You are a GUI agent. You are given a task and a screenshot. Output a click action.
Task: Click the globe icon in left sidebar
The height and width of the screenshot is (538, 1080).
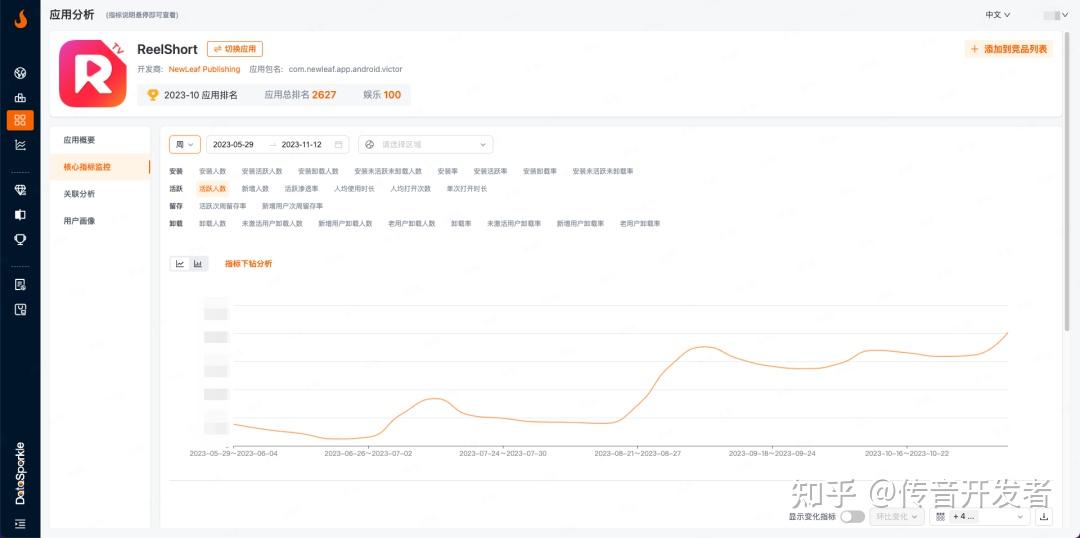click(20, 73)
